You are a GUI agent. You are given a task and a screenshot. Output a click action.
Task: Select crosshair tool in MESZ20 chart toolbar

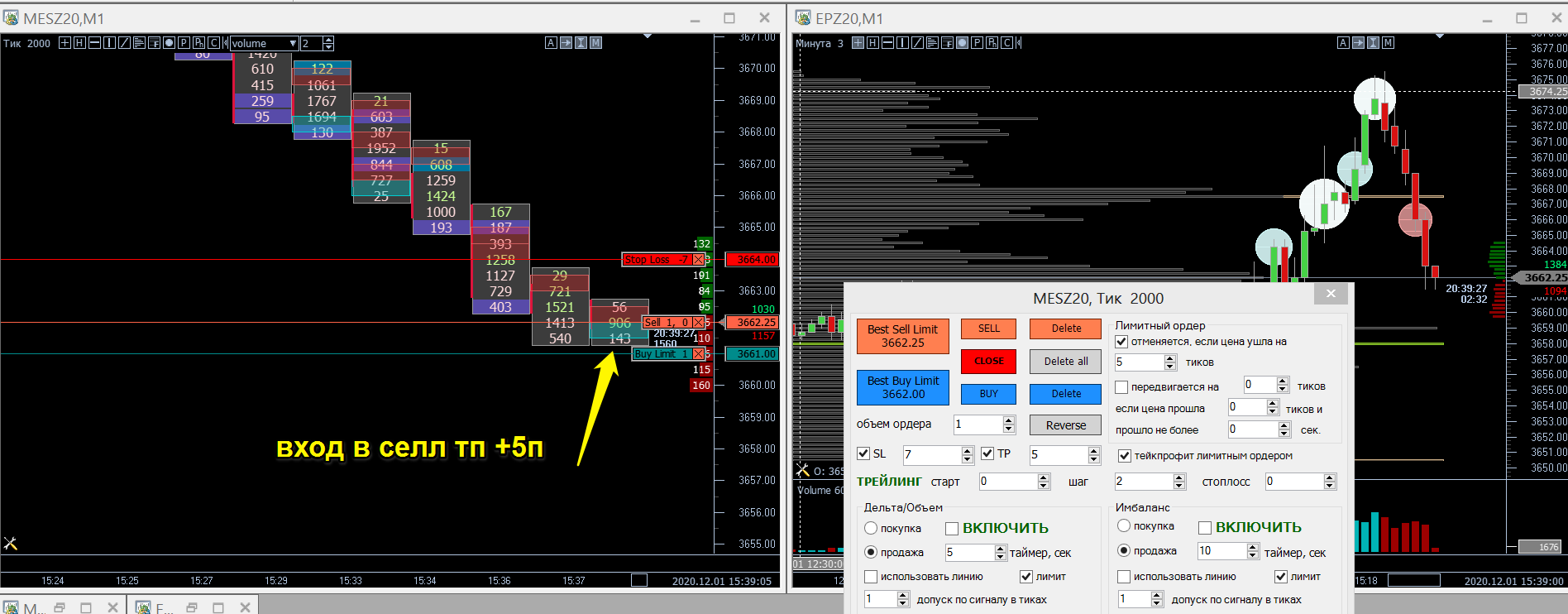65,43
